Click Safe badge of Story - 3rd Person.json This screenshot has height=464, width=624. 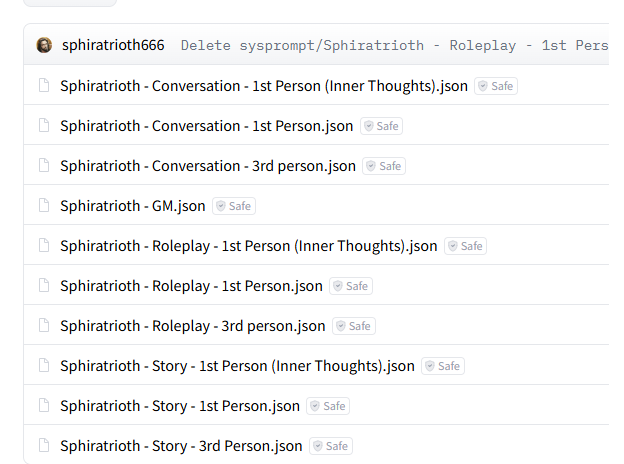pos(331,446)
